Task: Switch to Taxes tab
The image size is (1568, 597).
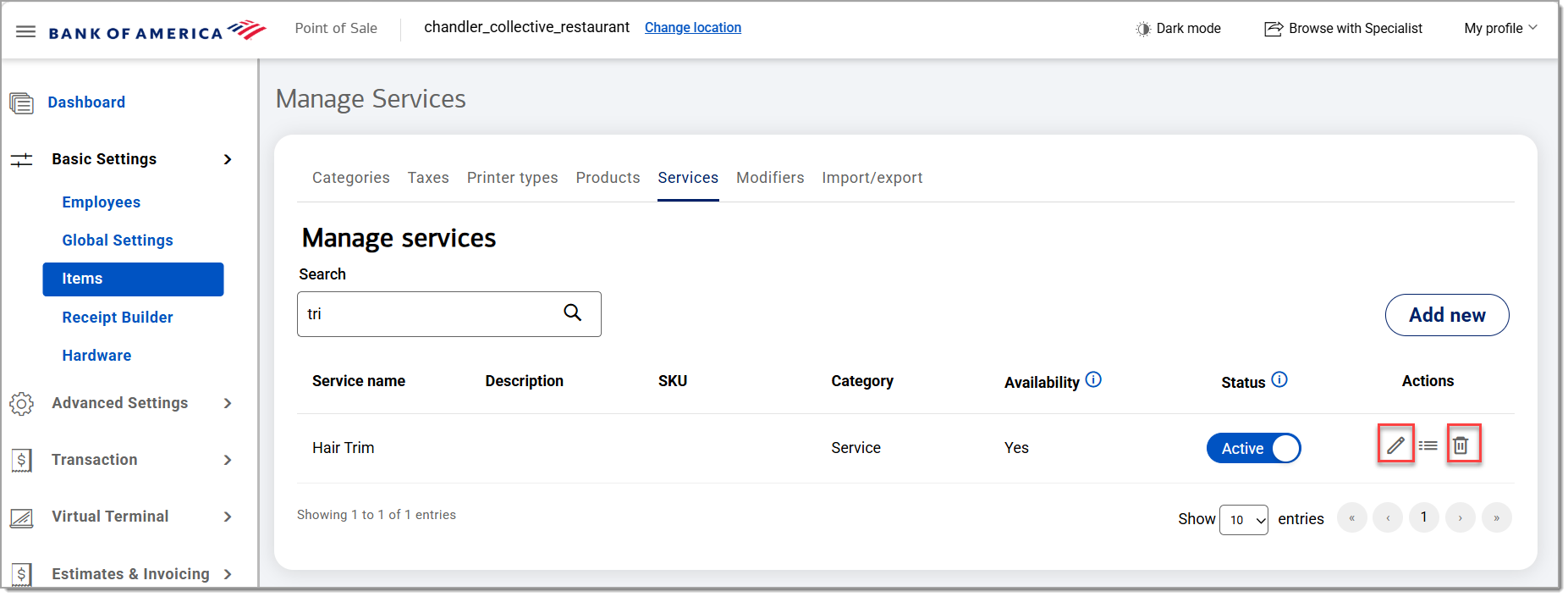Action: coord(428,178)
